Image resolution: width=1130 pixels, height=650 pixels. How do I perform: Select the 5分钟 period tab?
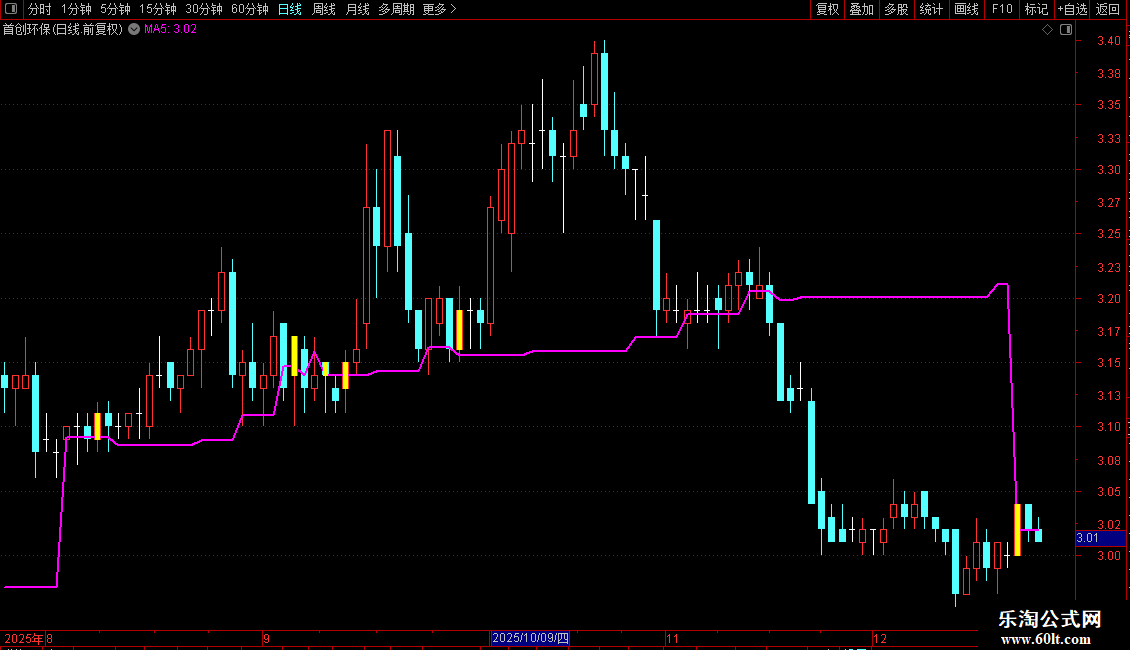[x=115, y=9]
